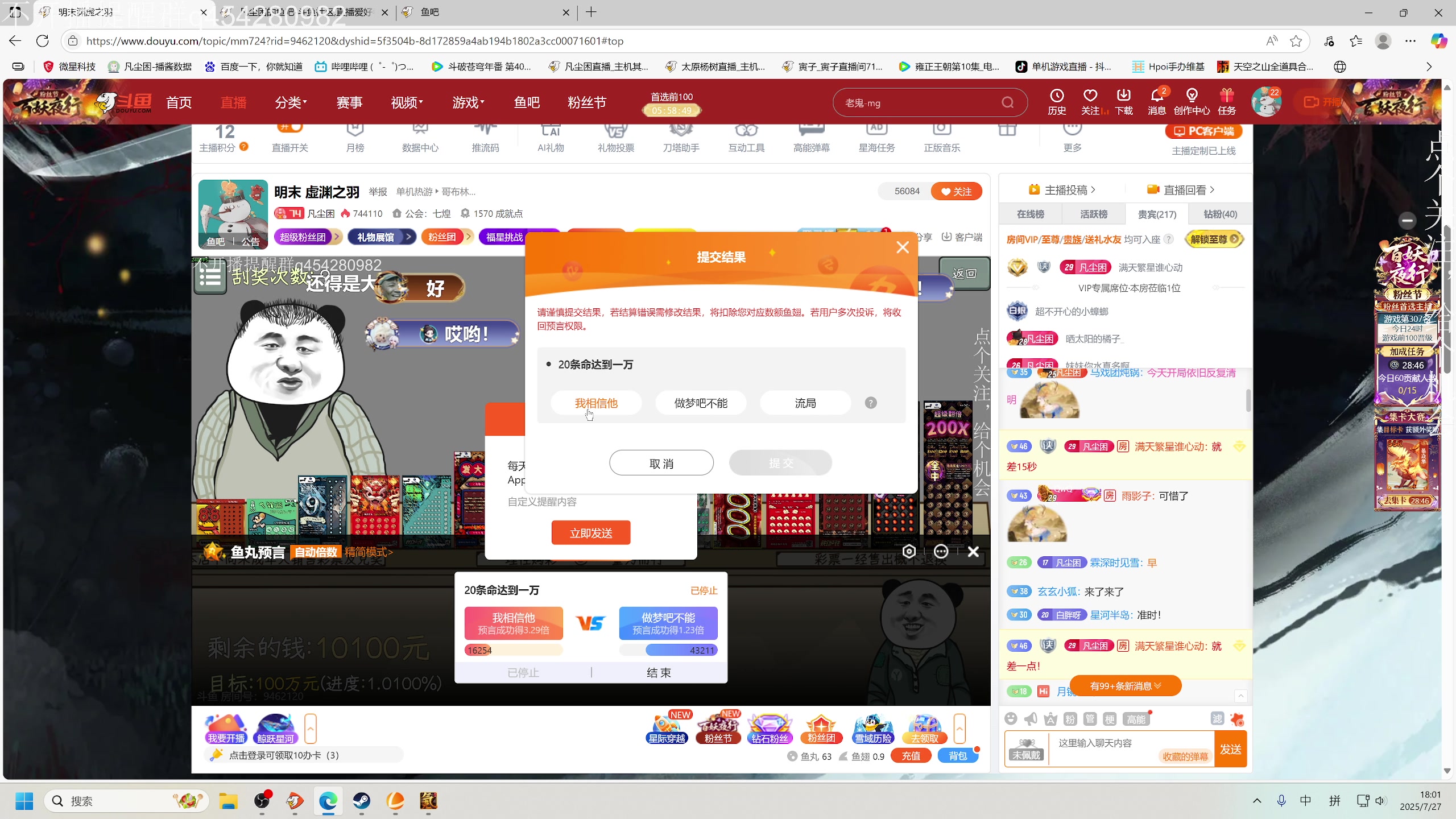The image size is (1456, 819).
Task: Open the 关注 heart icon in header
Action: click(1090, 102)
